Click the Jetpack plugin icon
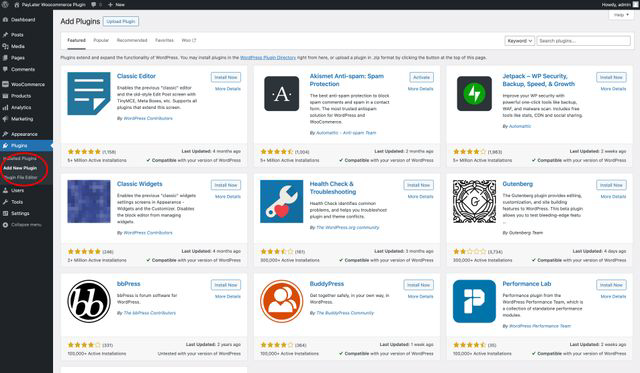The image size is (640, 373). tap(474, 93)
